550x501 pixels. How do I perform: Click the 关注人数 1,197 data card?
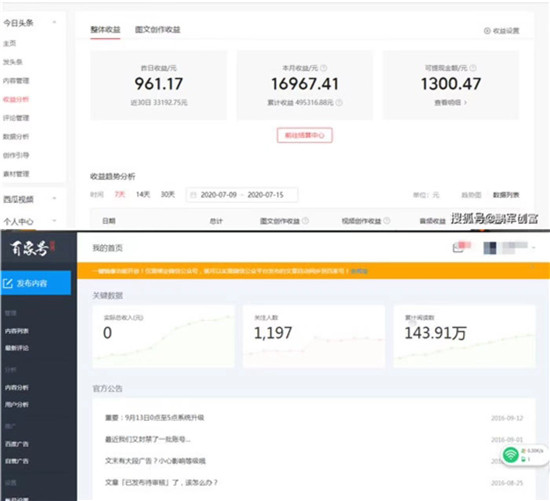(x=314, y=336)
